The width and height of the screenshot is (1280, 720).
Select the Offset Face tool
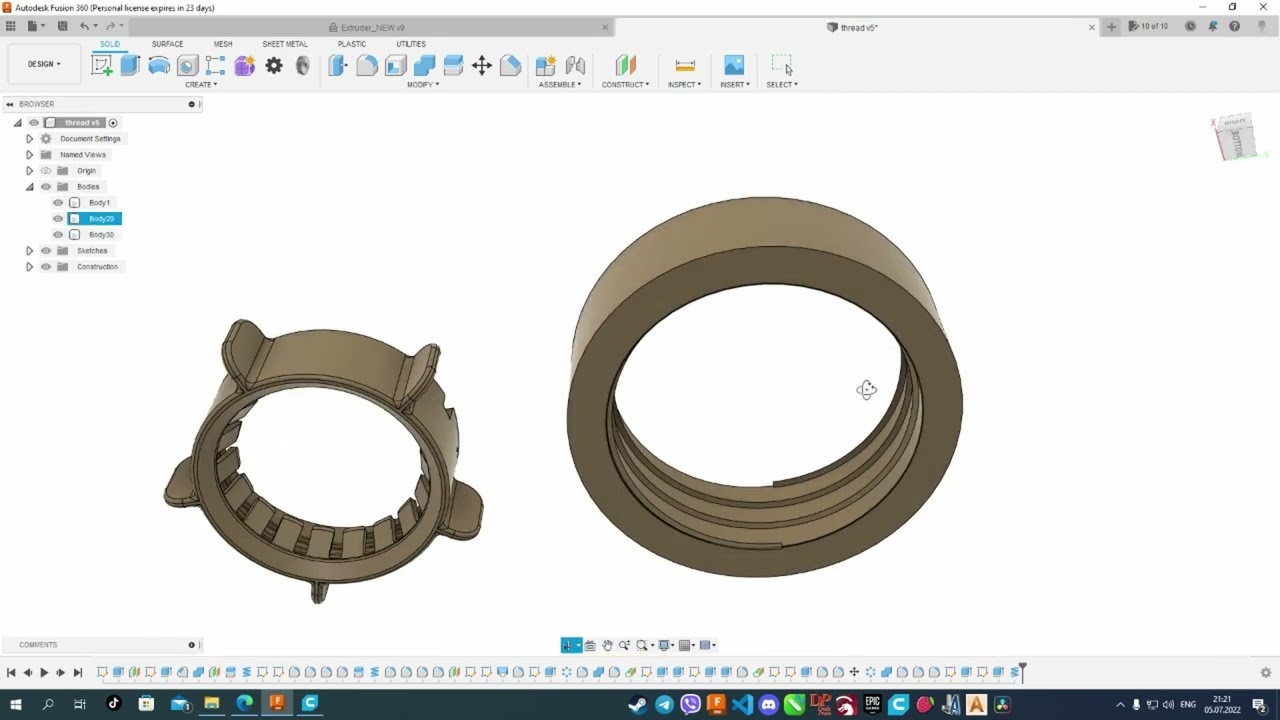coord(453,66)
